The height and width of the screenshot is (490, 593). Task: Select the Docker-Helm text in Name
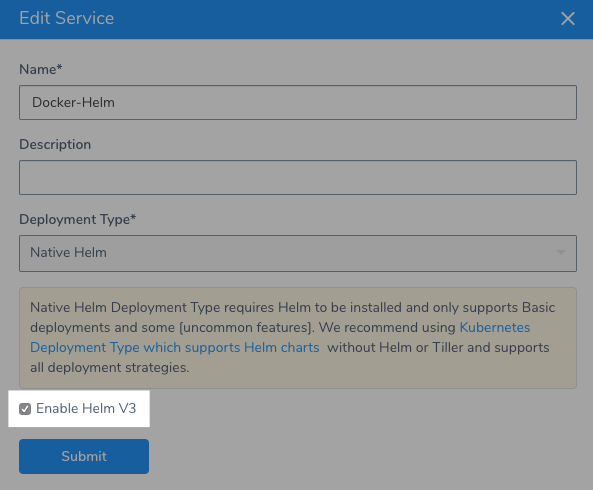tap(73, 102)
